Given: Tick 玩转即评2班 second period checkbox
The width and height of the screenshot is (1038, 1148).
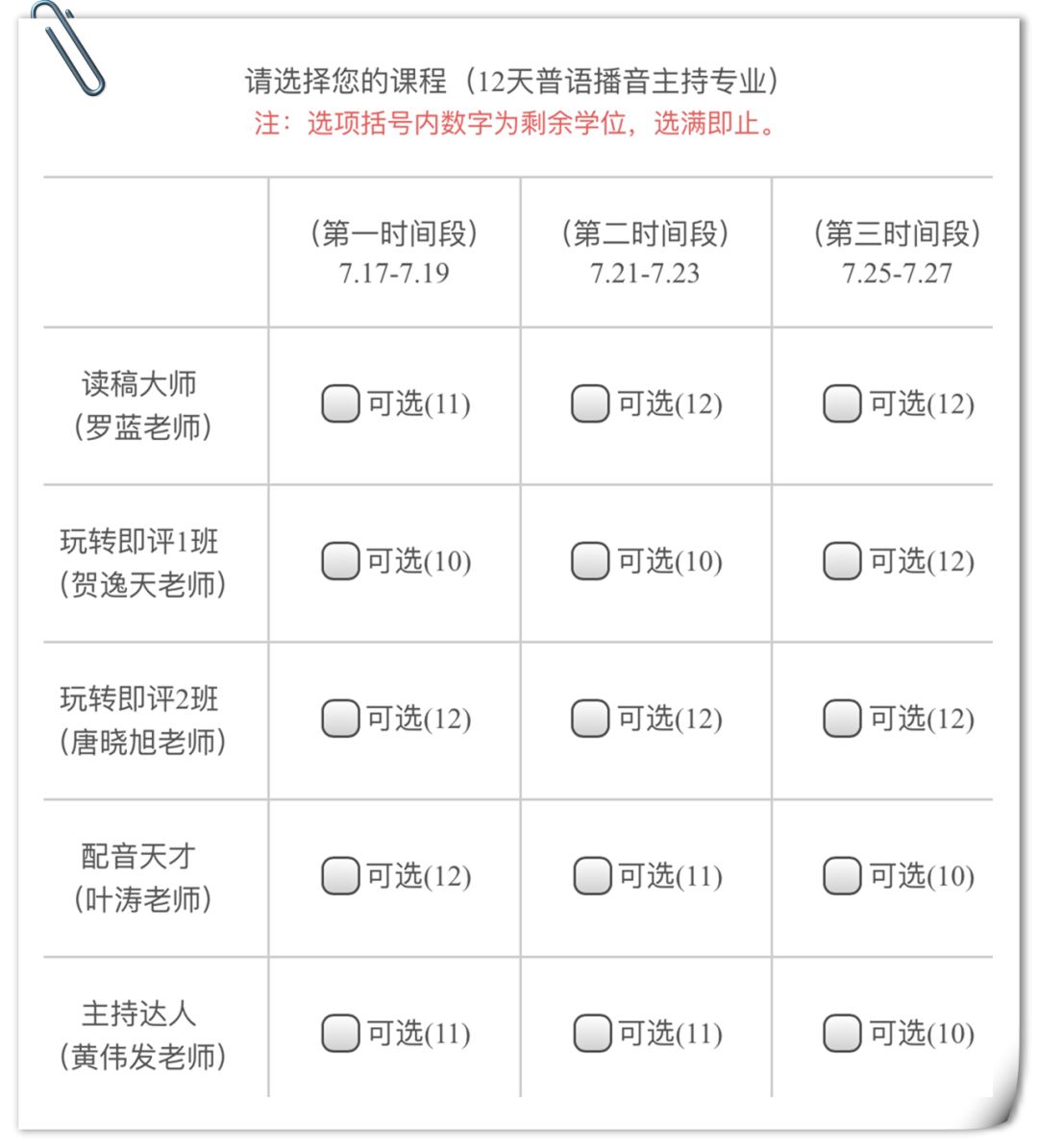Looking at the screenshot, I should (590, 719).
